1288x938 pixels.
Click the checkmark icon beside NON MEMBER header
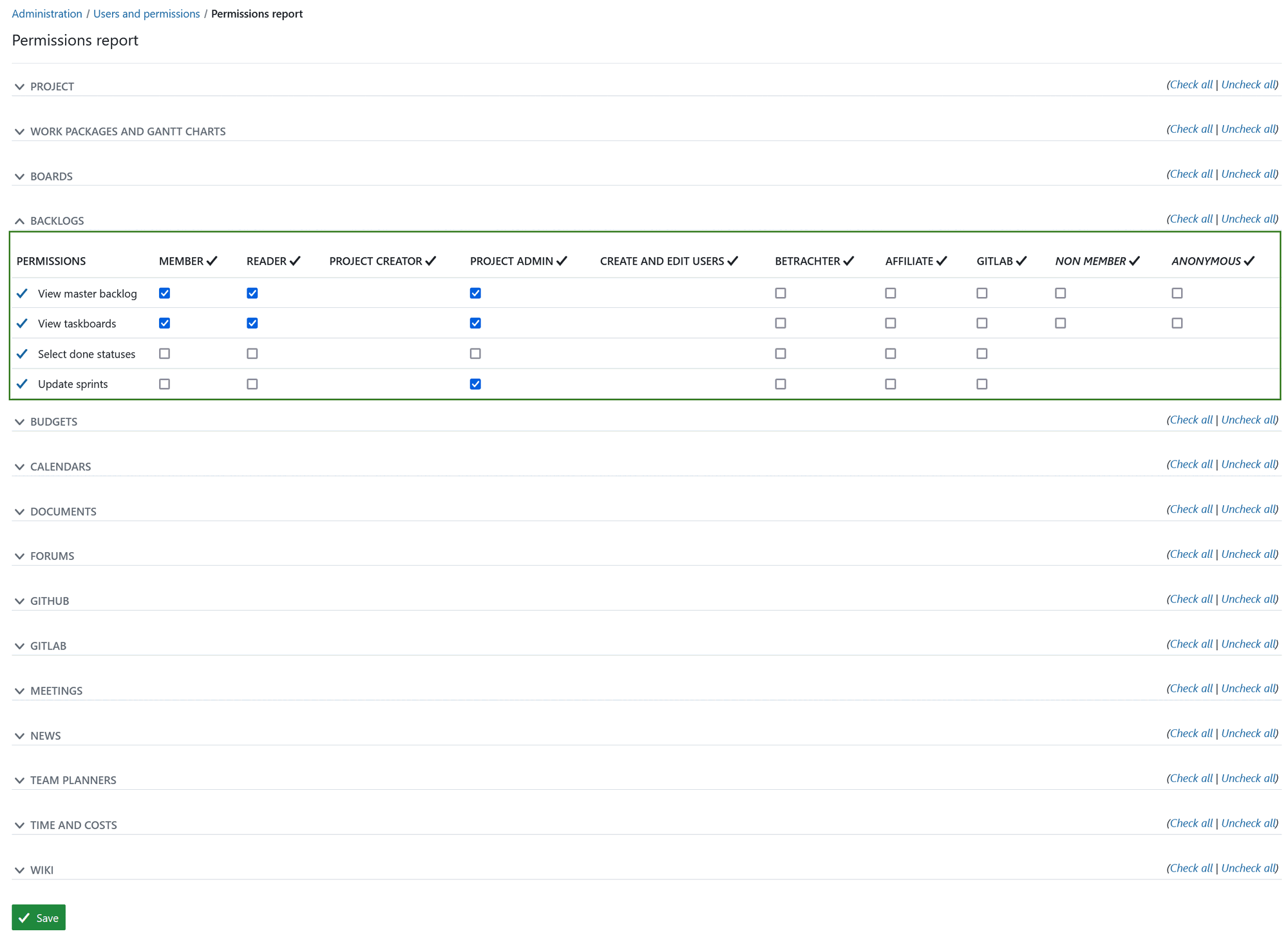[x=1135, y=260]
